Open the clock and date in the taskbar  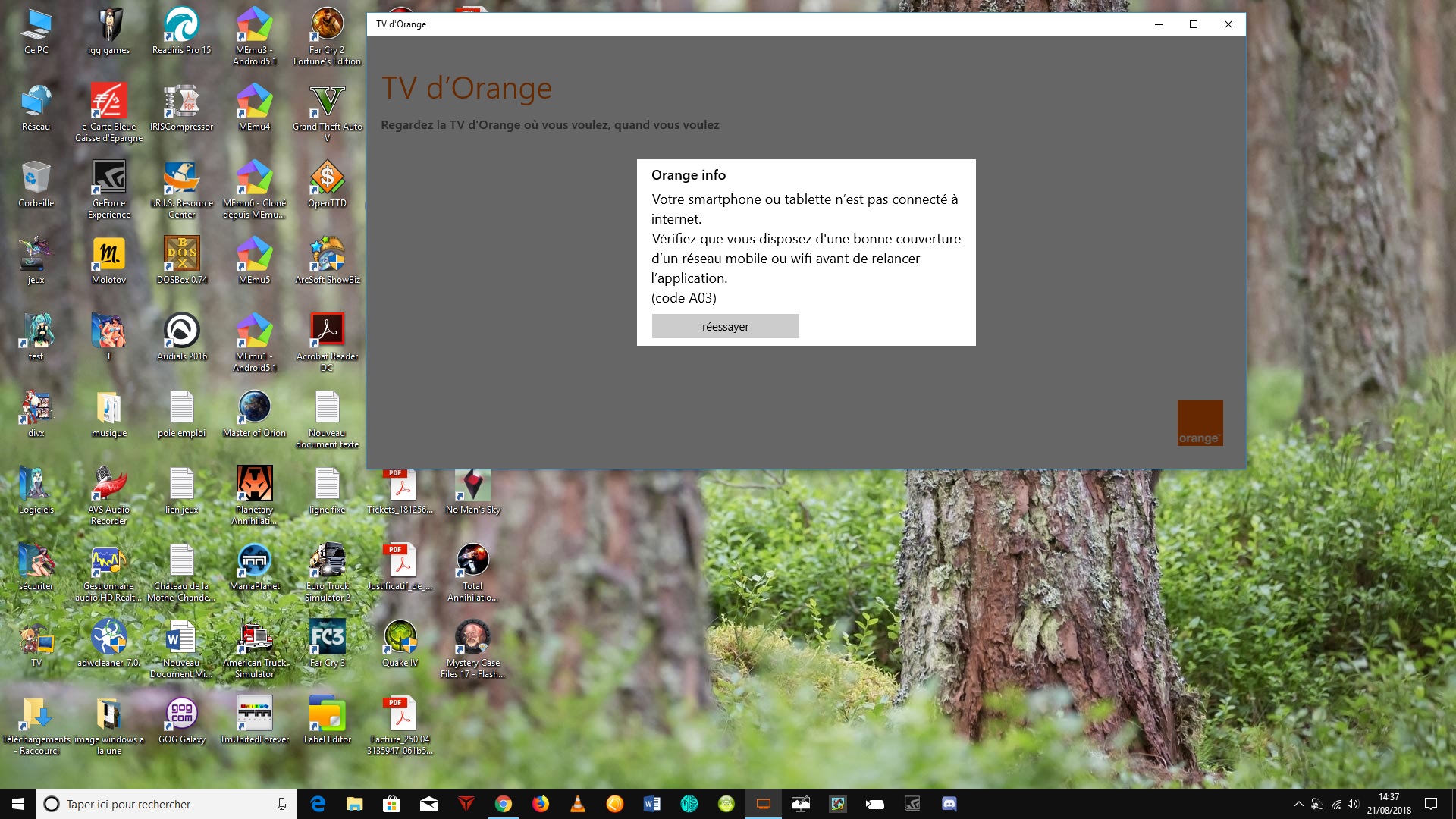click(1389, 804)
